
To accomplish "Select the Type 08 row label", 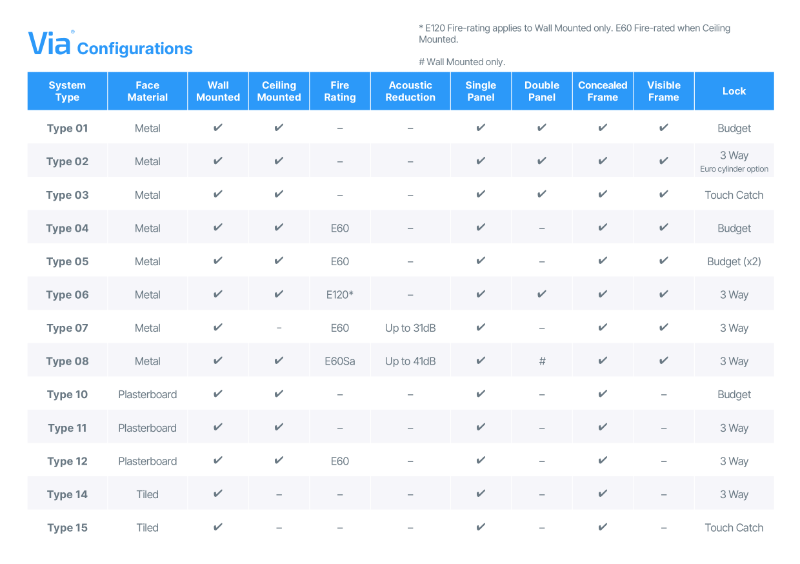I will click(x=67, y=361).
